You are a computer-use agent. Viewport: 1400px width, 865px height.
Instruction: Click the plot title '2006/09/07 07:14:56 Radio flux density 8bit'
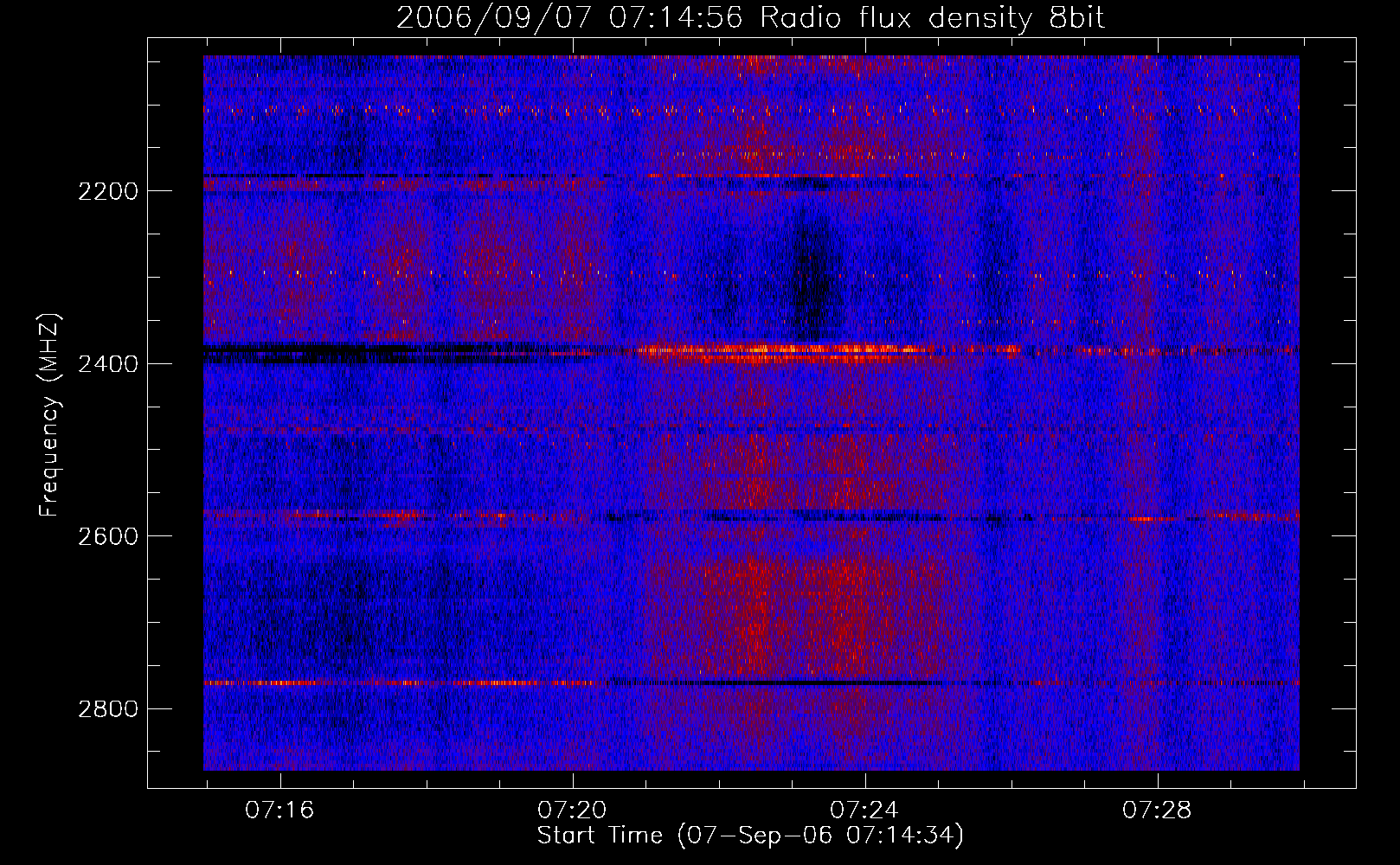[751, 17]
